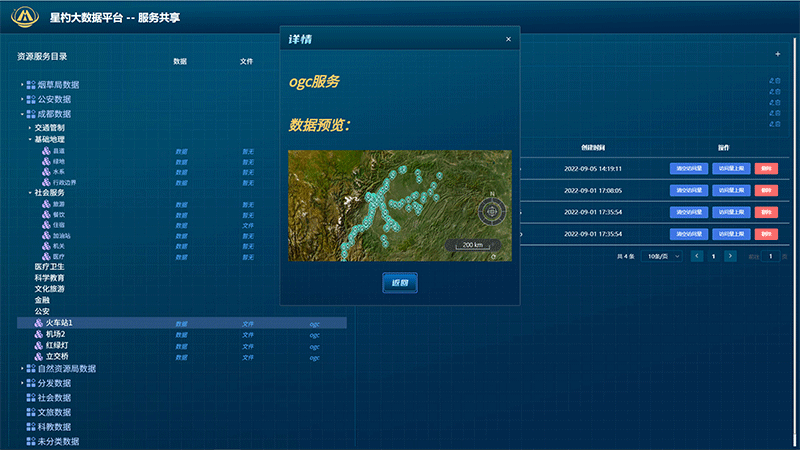
Task: Expand the 烟草局数据 tree node
Action: pyautogui.click(x=21, y=85)
